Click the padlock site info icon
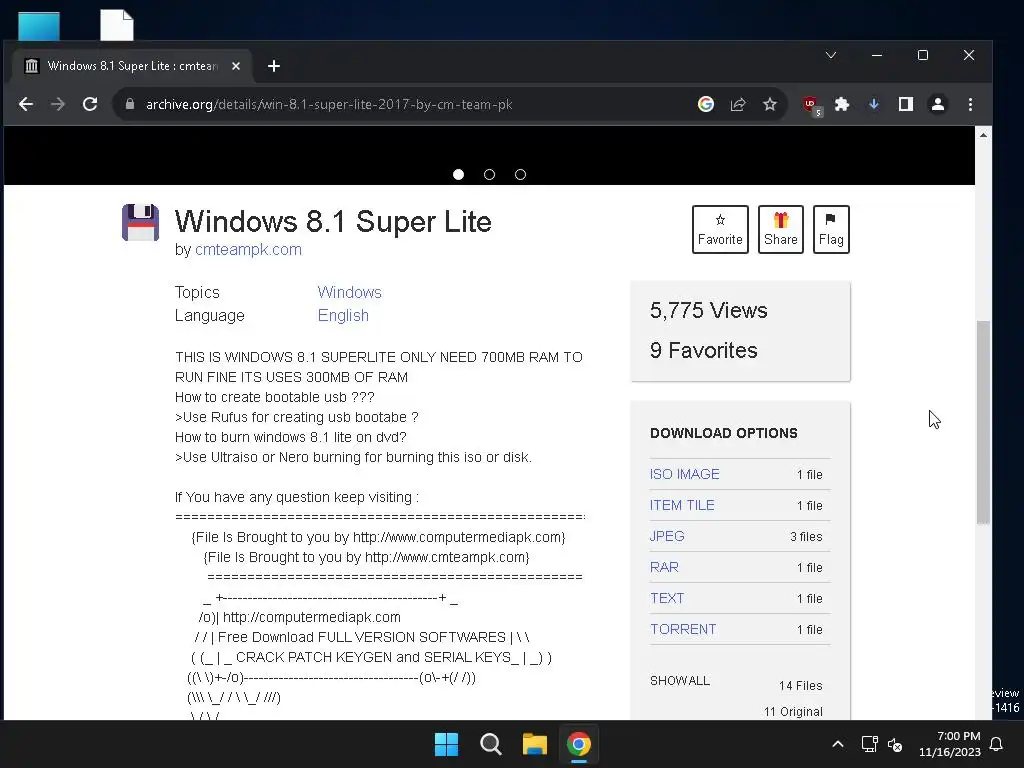1024x768 pixels. click(x=130, y=104)
